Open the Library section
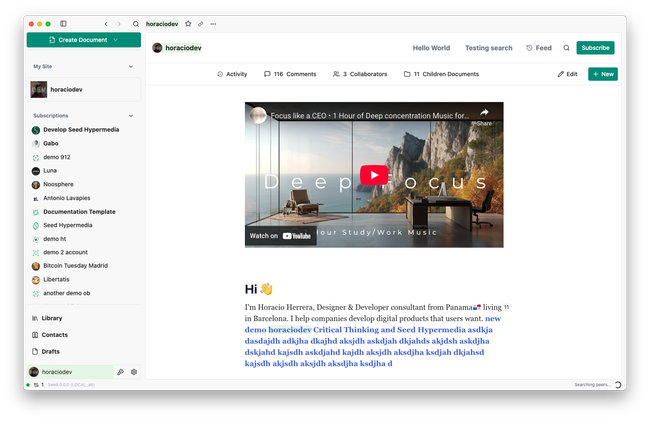The image size is (650, 421). 52,318
